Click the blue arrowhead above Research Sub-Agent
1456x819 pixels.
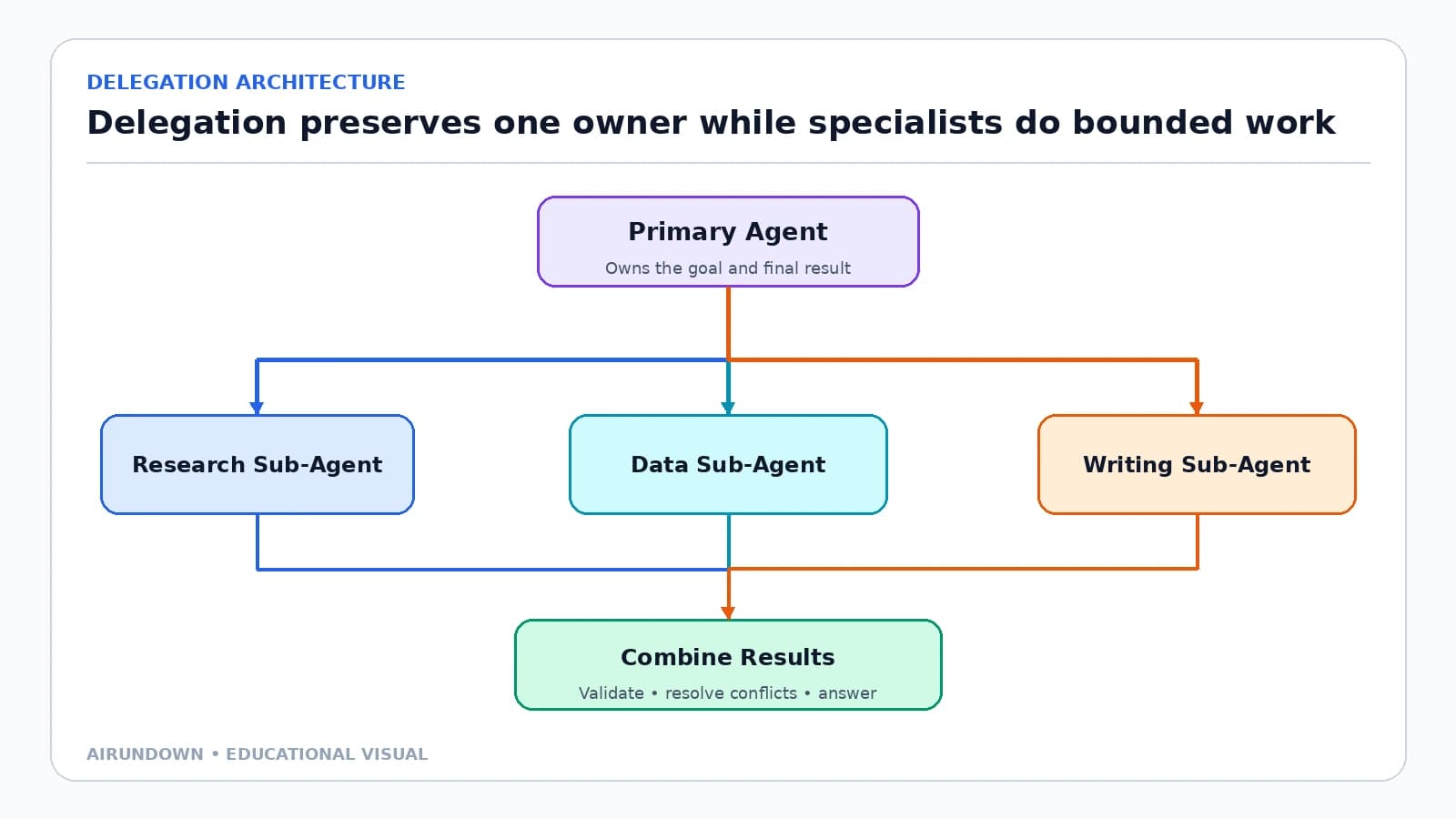click(258, 409)
